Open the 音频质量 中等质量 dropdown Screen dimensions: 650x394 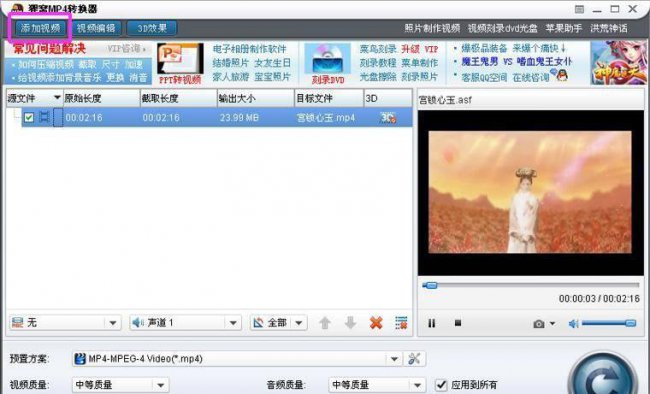click(x=377, y=385)
